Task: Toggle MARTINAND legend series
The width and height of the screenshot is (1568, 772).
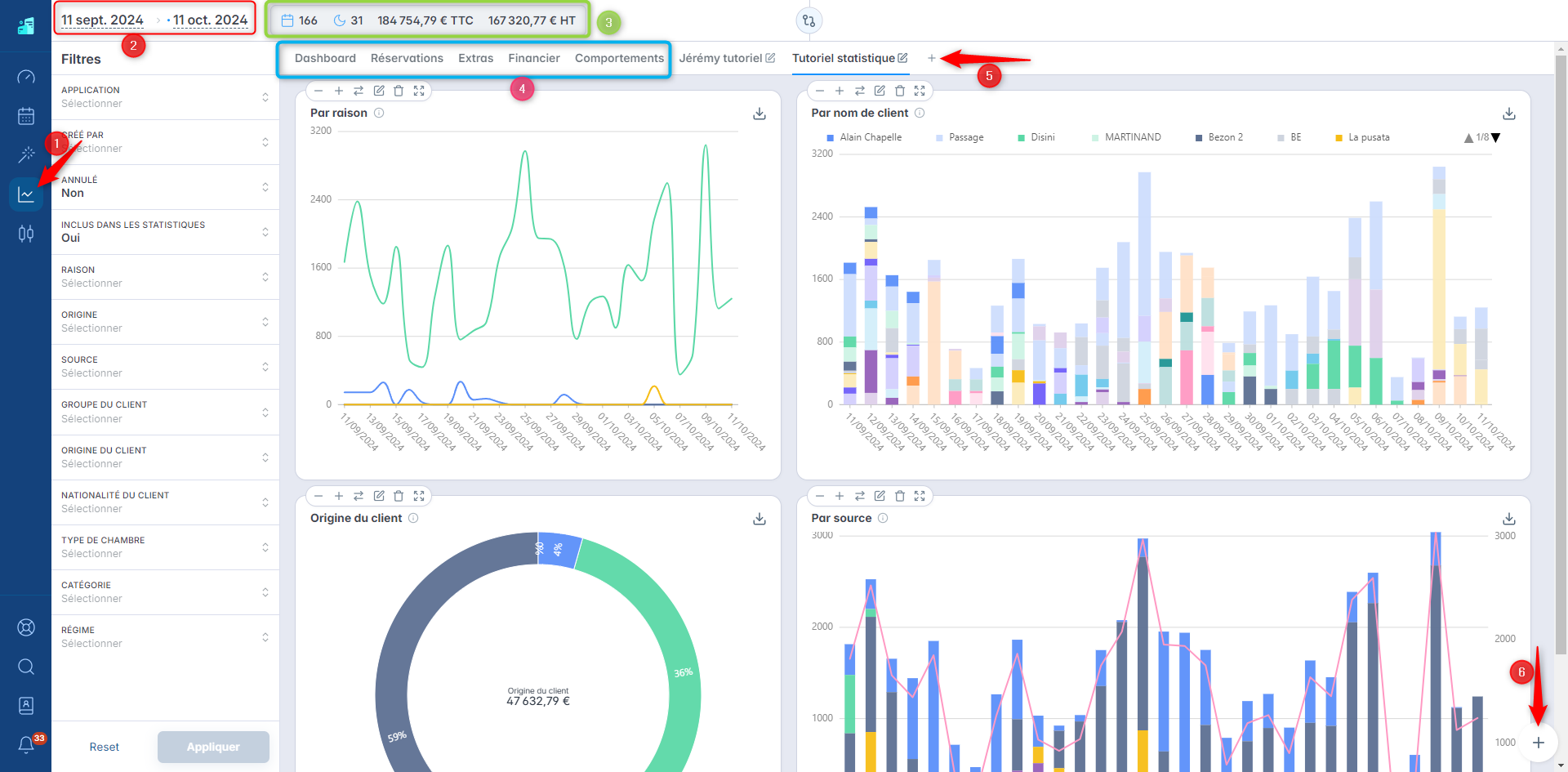Action: coord(1126,137)
